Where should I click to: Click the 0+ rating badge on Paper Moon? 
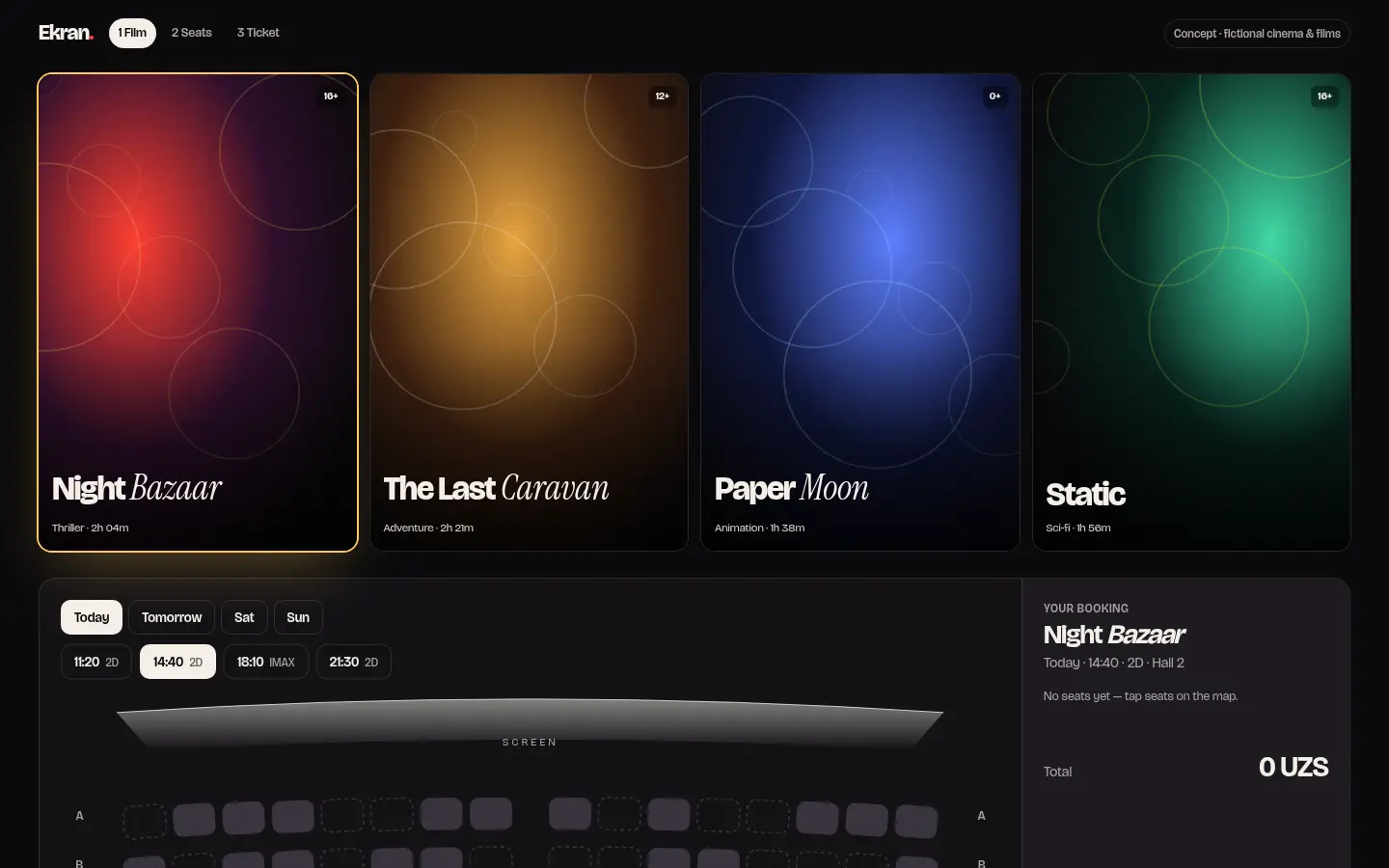coord(994,96)
